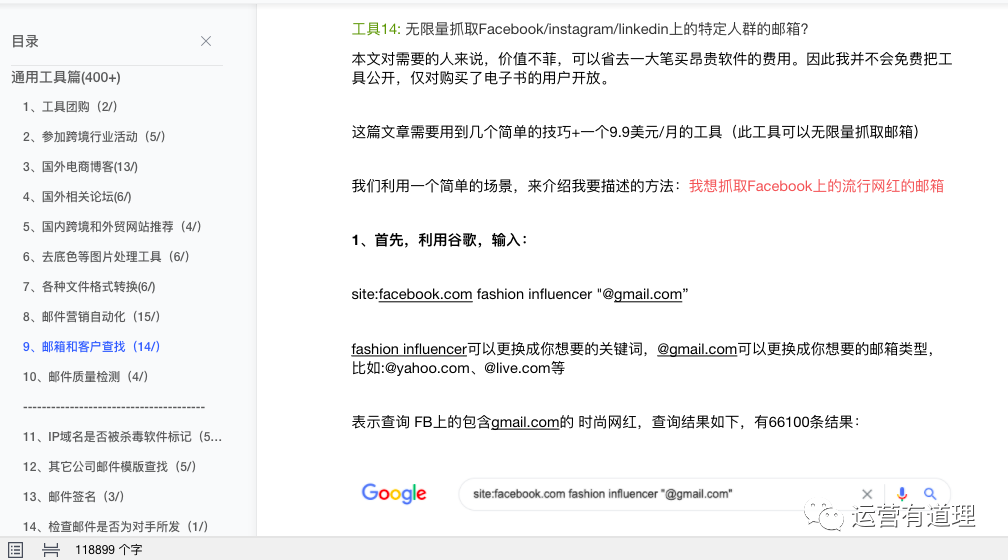Click inside the Google search input field
1008x560 pixels.
650,494
